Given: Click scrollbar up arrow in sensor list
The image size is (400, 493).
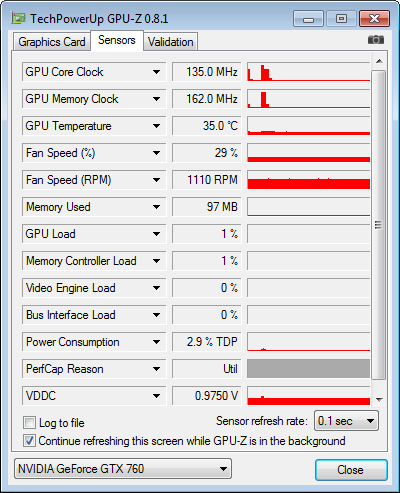Looking at the screenshot, I should tap(379, 61).
